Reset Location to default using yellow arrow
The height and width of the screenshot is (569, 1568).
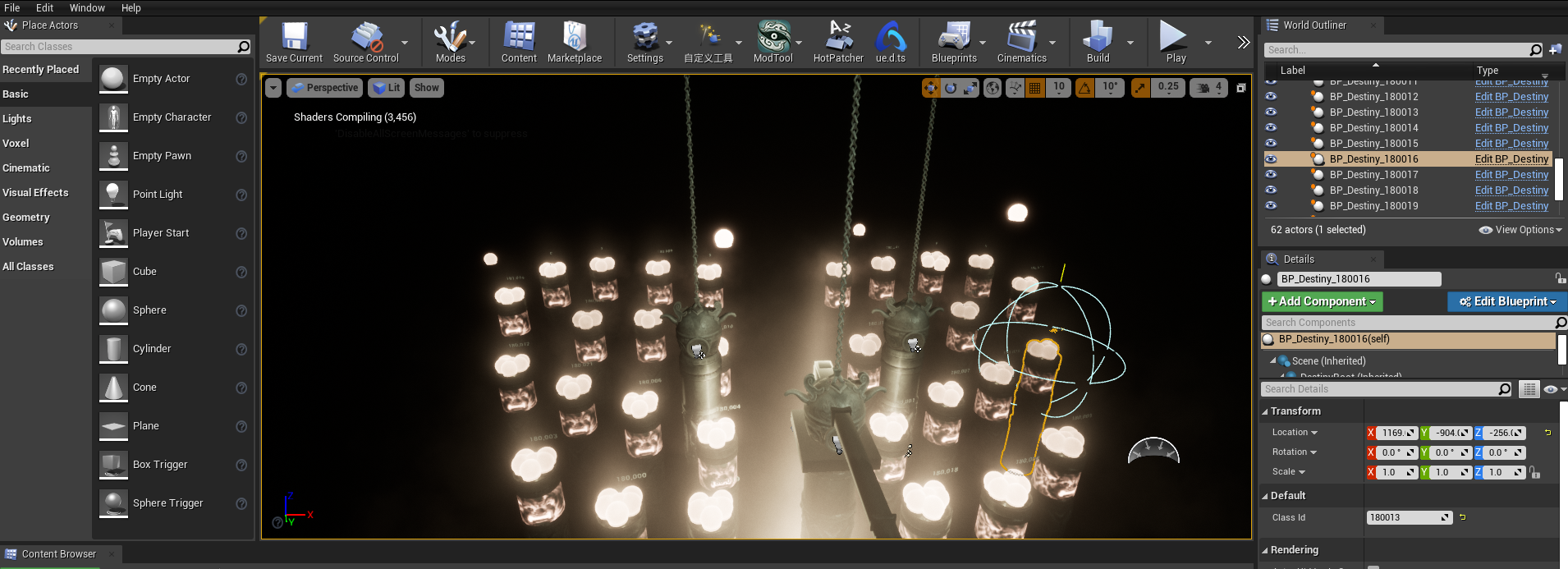(1547, 433)
